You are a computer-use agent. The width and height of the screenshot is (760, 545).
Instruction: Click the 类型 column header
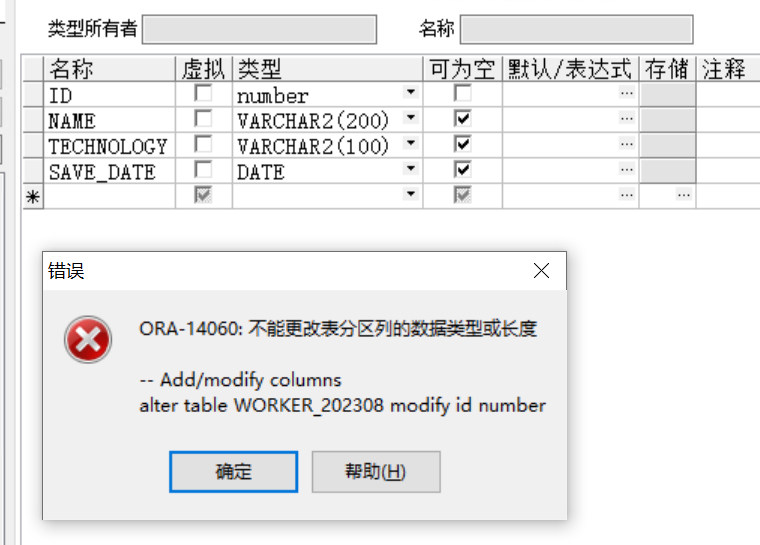(x=328, y=68)
